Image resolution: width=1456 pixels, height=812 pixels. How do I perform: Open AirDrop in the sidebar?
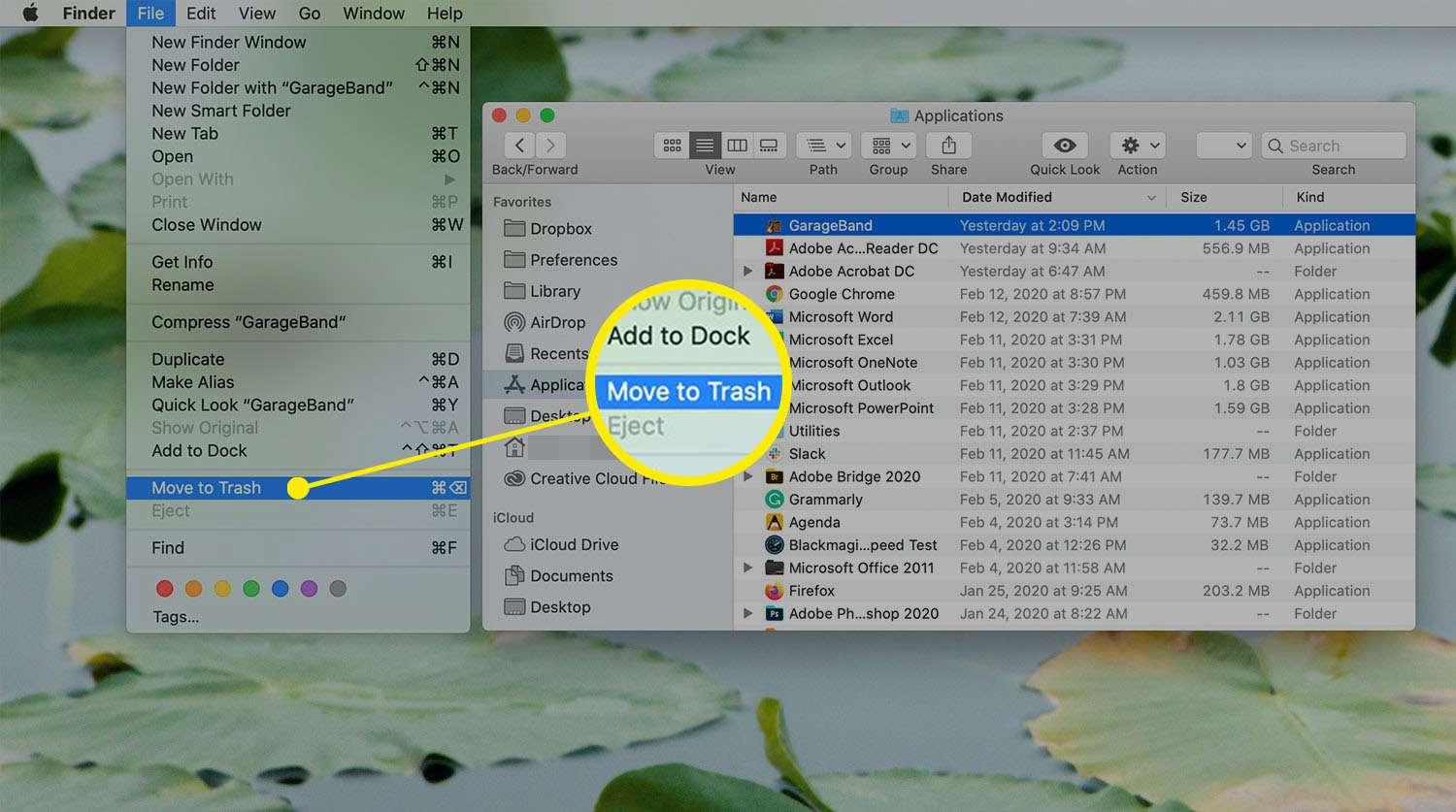[556, 322]
